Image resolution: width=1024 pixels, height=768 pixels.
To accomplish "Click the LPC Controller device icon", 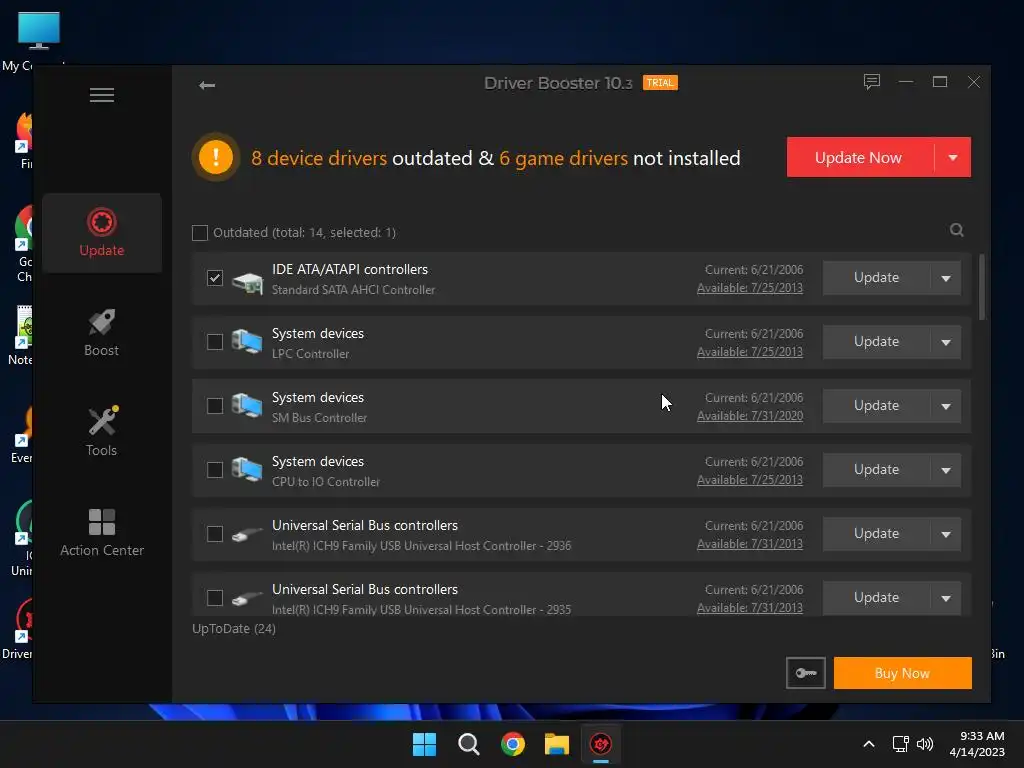I will tap(248, 342).
